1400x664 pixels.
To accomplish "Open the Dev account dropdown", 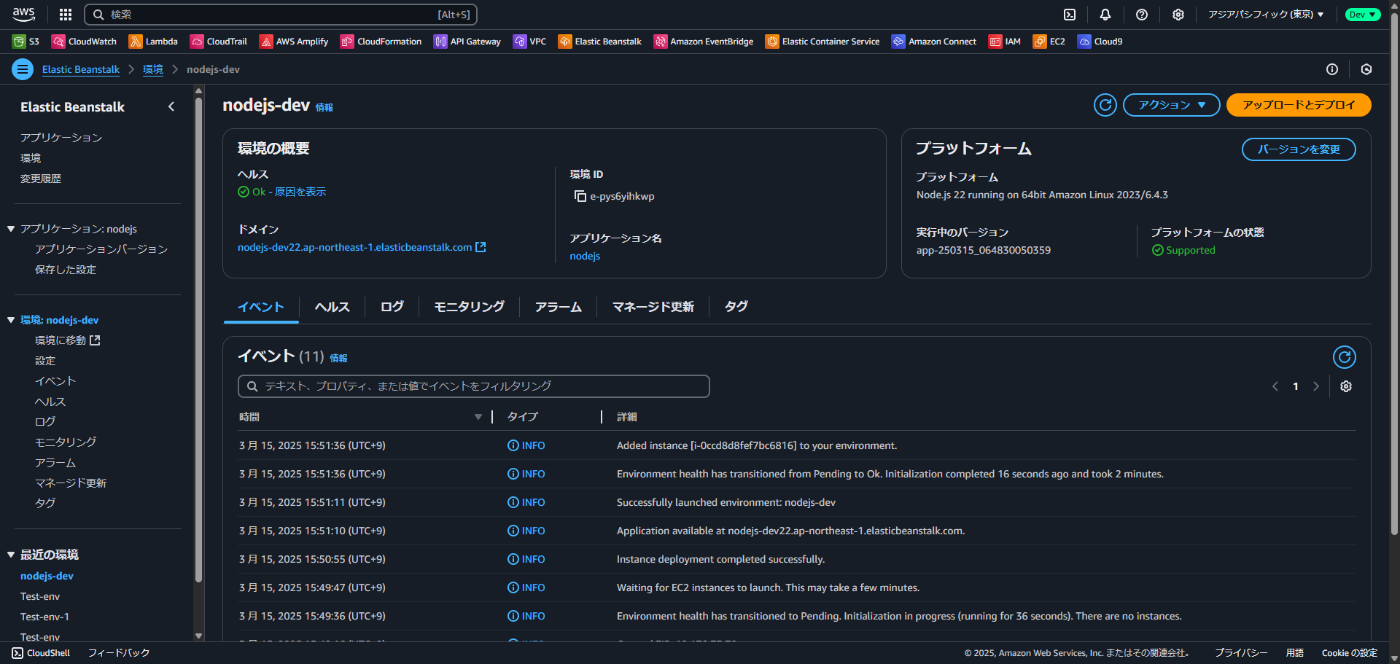I will (1362, 15).
